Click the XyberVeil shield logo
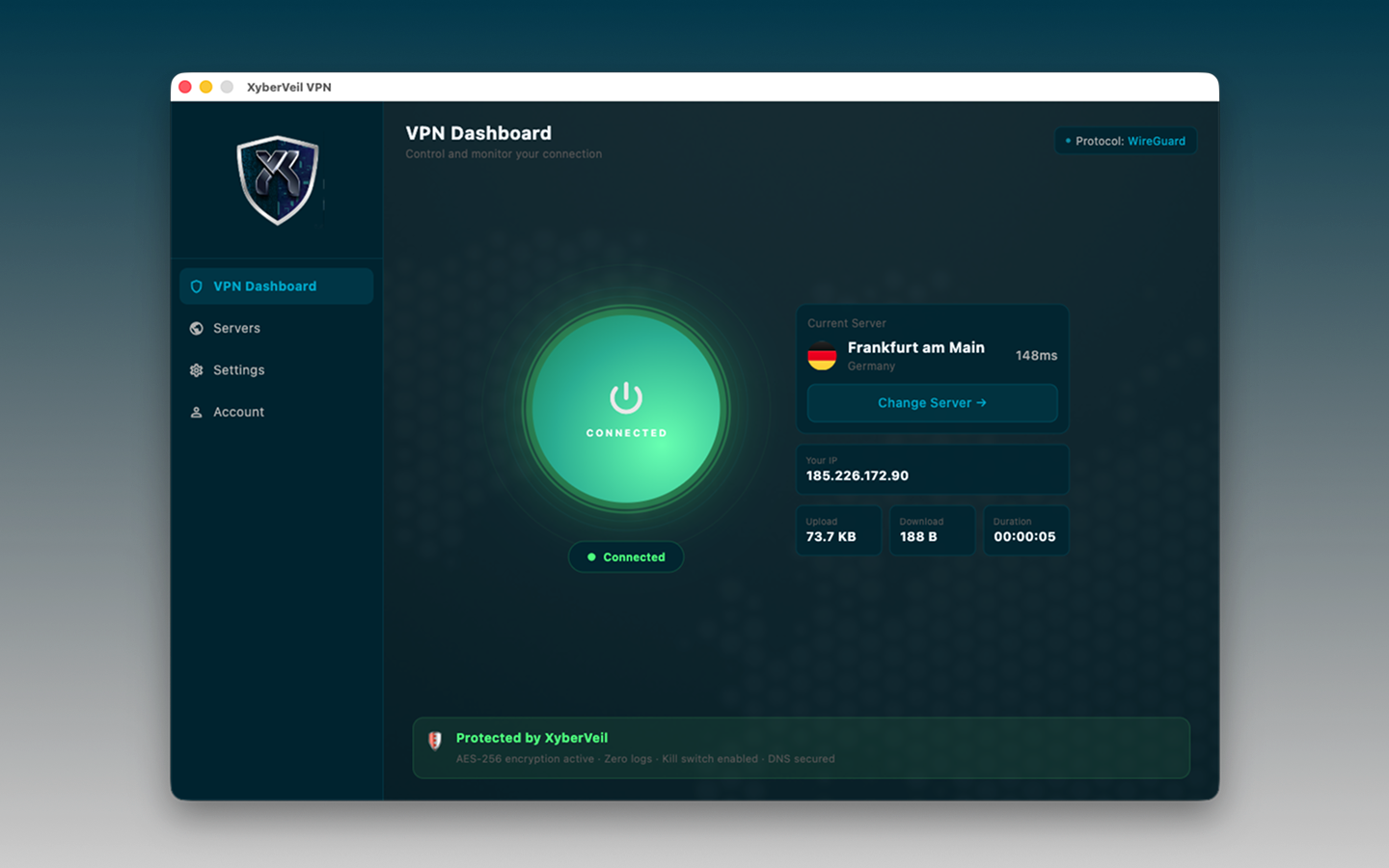 point(278,180)
